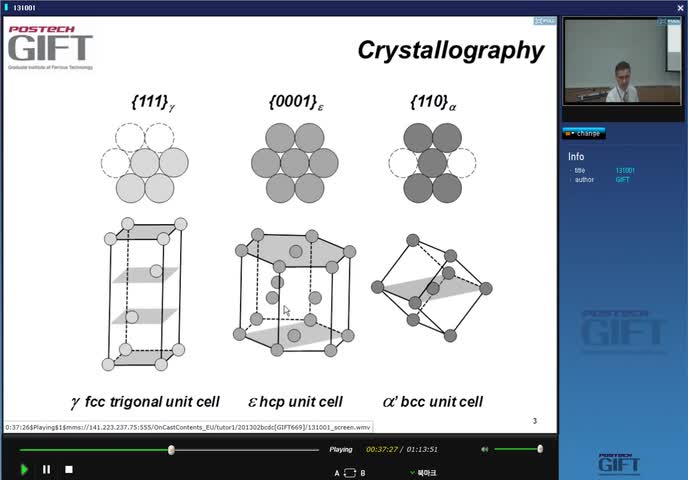The width and height of the screenshot is (688, 480).
Task: Set repeat end point B
Action: coord(363,473)
